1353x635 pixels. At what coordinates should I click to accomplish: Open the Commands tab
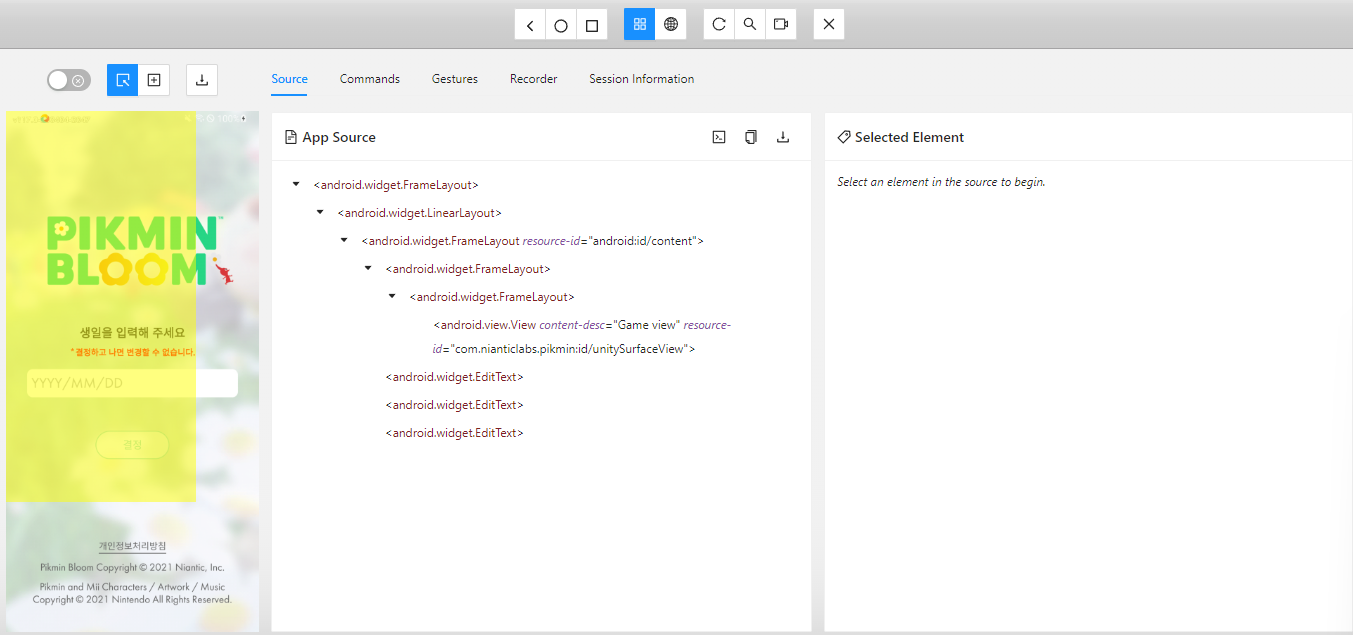pos(370,79)
